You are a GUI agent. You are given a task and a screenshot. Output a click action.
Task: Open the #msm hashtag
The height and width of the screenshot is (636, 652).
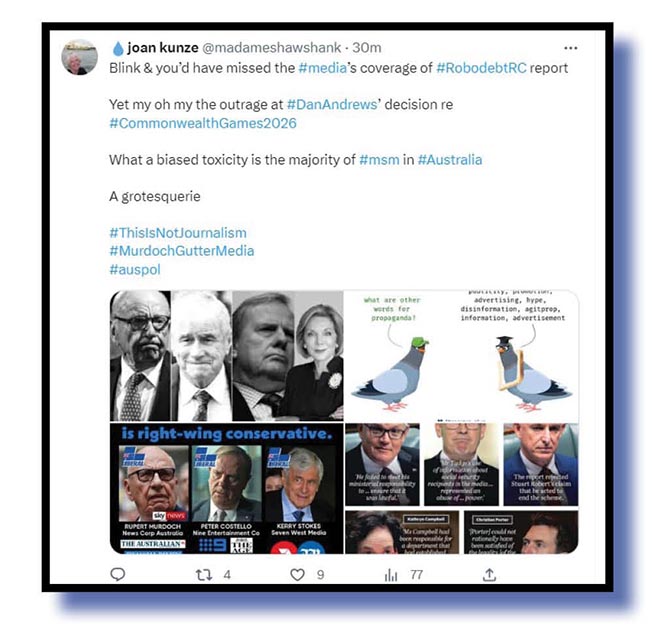(379, 160)
